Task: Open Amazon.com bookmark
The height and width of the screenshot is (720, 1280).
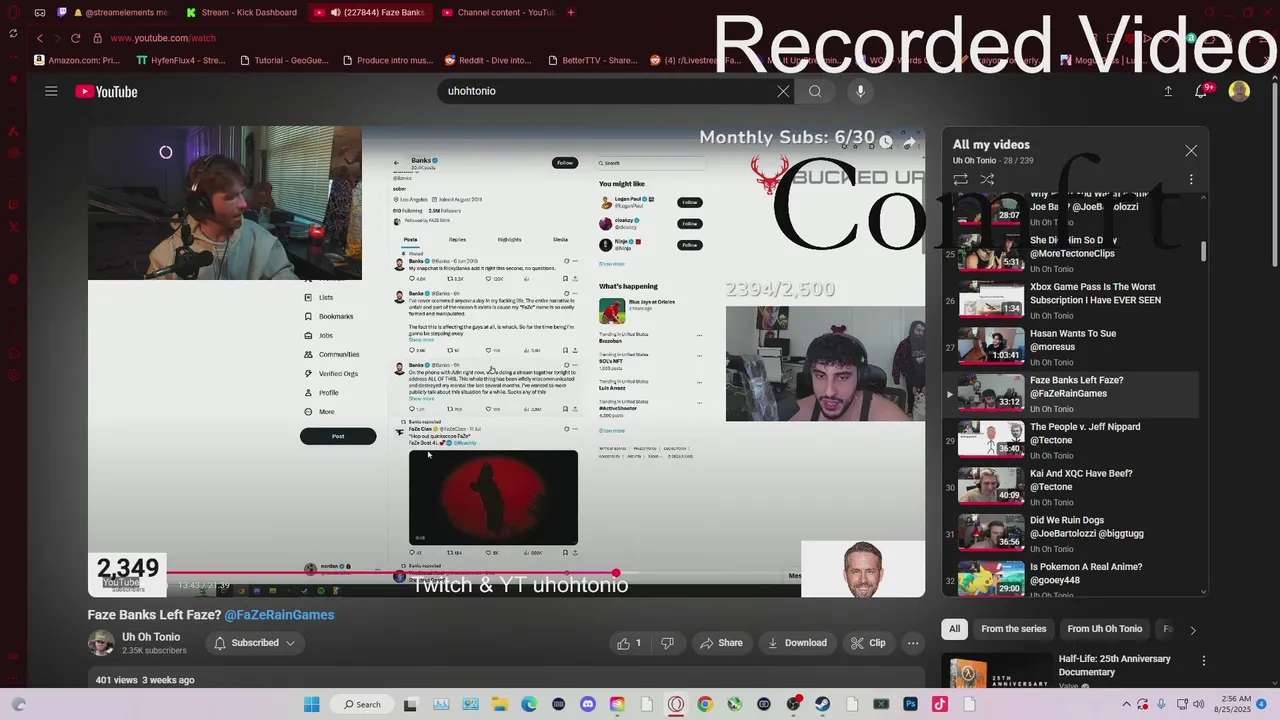Action: coord(77,60)
